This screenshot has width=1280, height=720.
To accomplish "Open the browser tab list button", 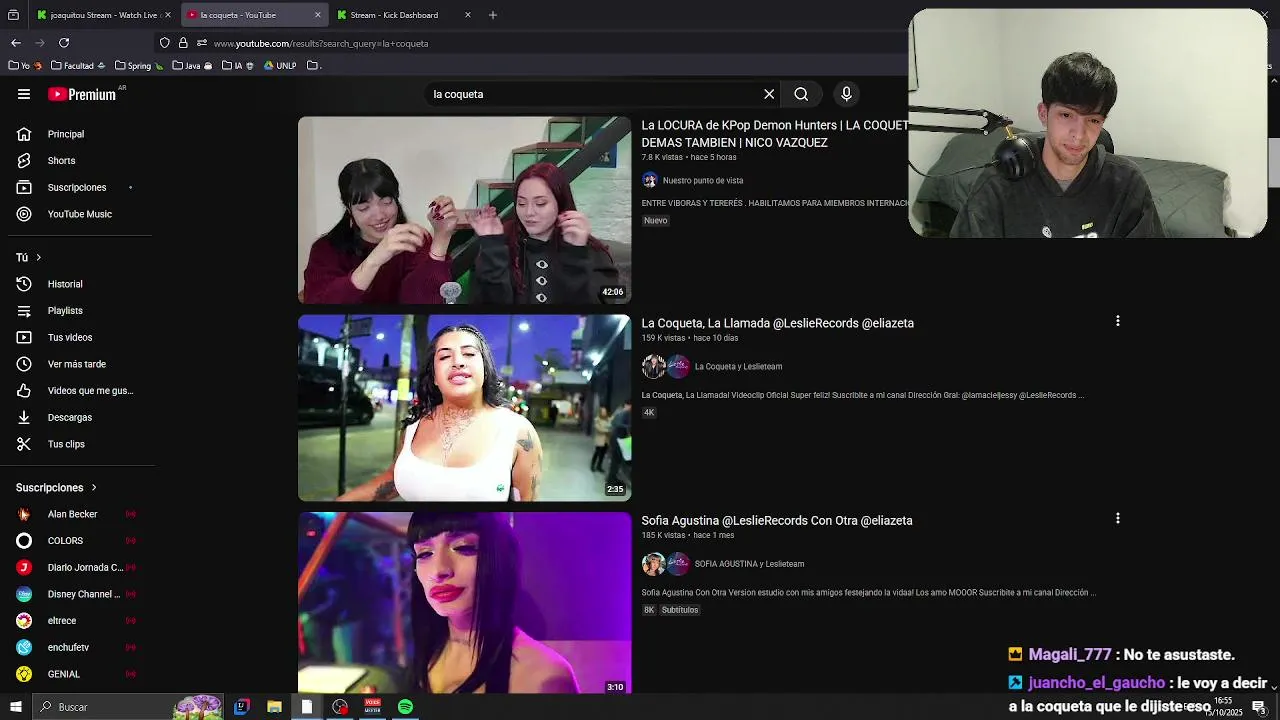I will (x=13, y=15).
